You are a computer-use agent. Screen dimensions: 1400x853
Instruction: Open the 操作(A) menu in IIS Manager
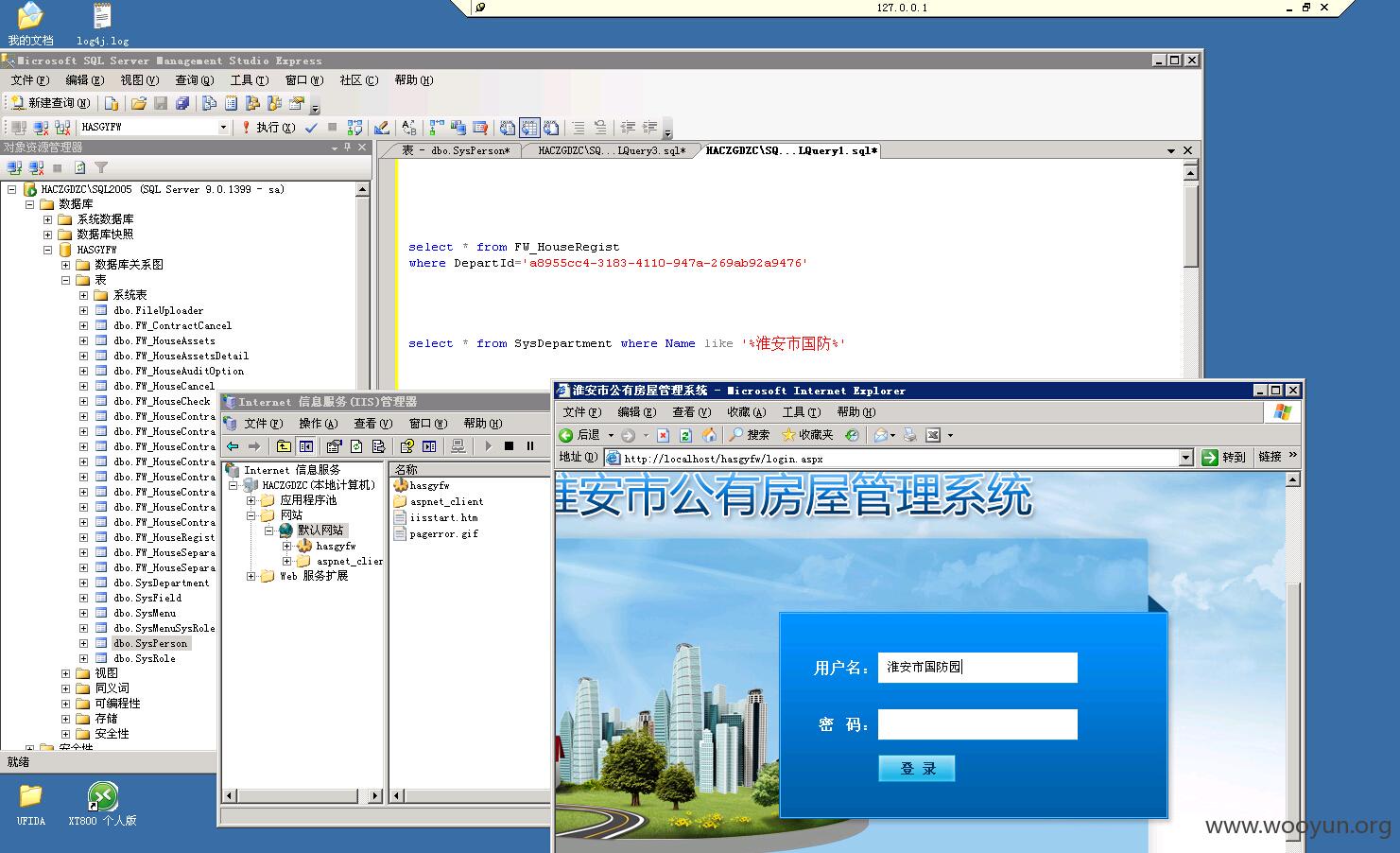click(318, 424)
